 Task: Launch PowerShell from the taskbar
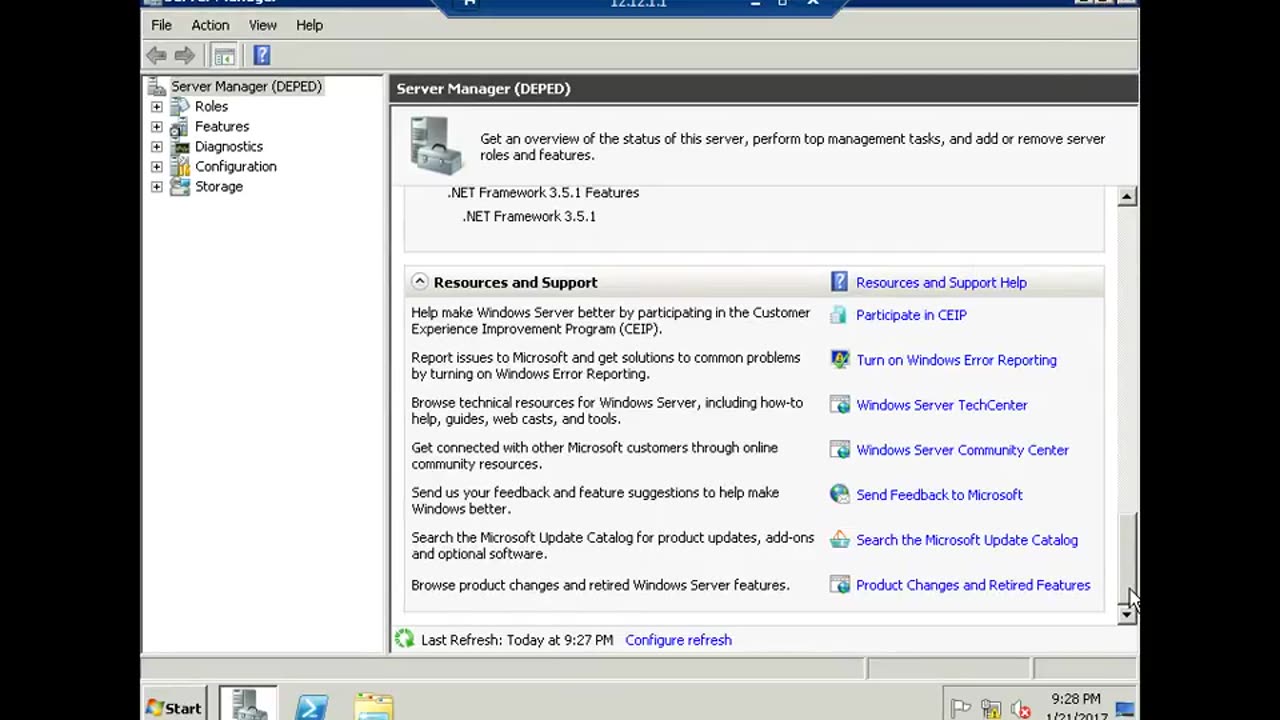(x=311, y=707)
